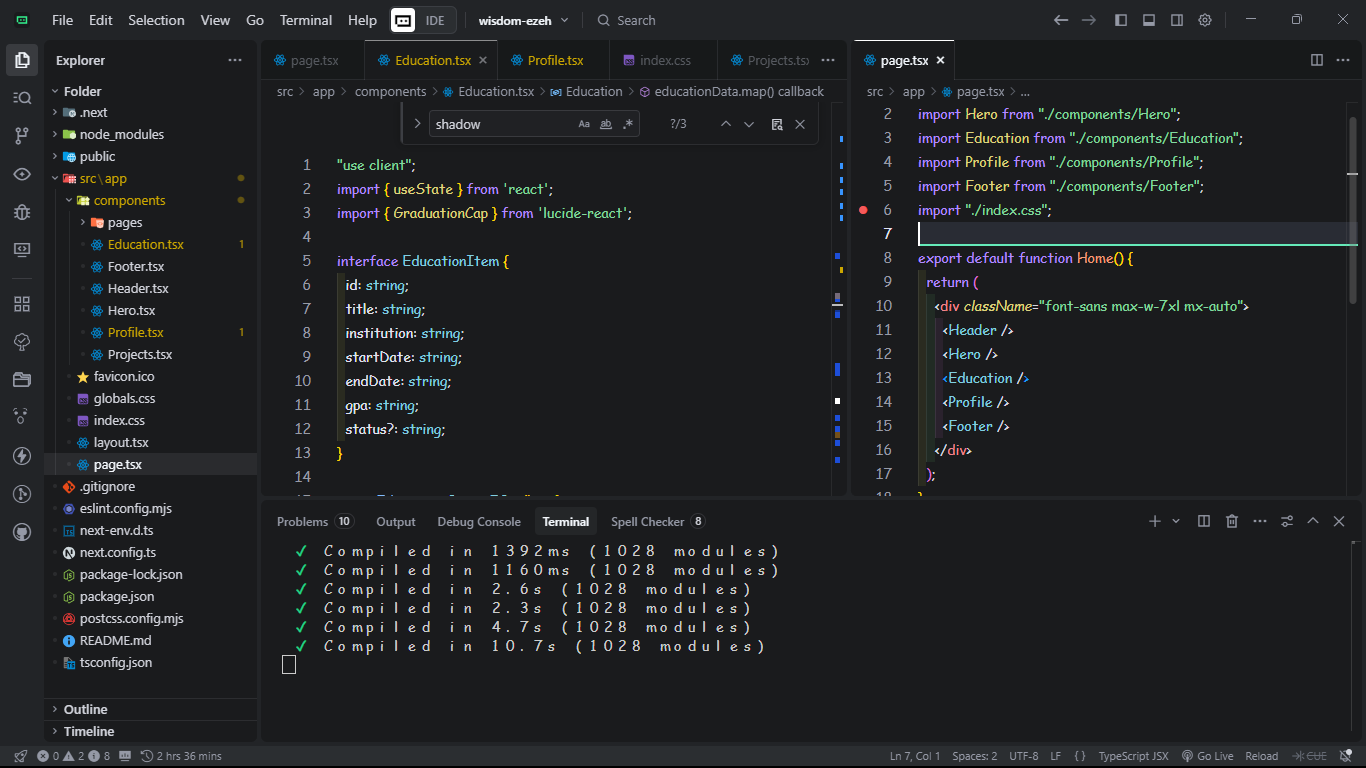Toggle match case in the find widget

pos(583,124)
